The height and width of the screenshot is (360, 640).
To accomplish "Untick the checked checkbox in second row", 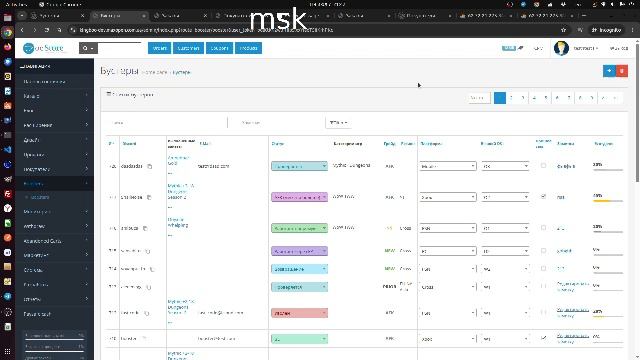I will [543, 197].
